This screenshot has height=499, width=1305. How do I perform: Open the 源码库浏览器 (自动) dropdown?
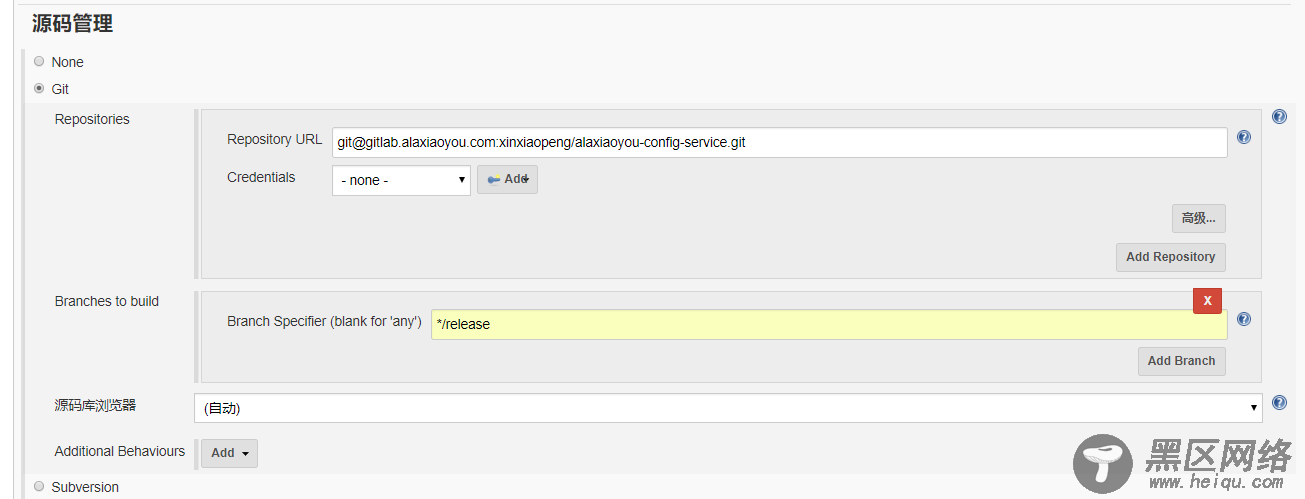point(728,408)
